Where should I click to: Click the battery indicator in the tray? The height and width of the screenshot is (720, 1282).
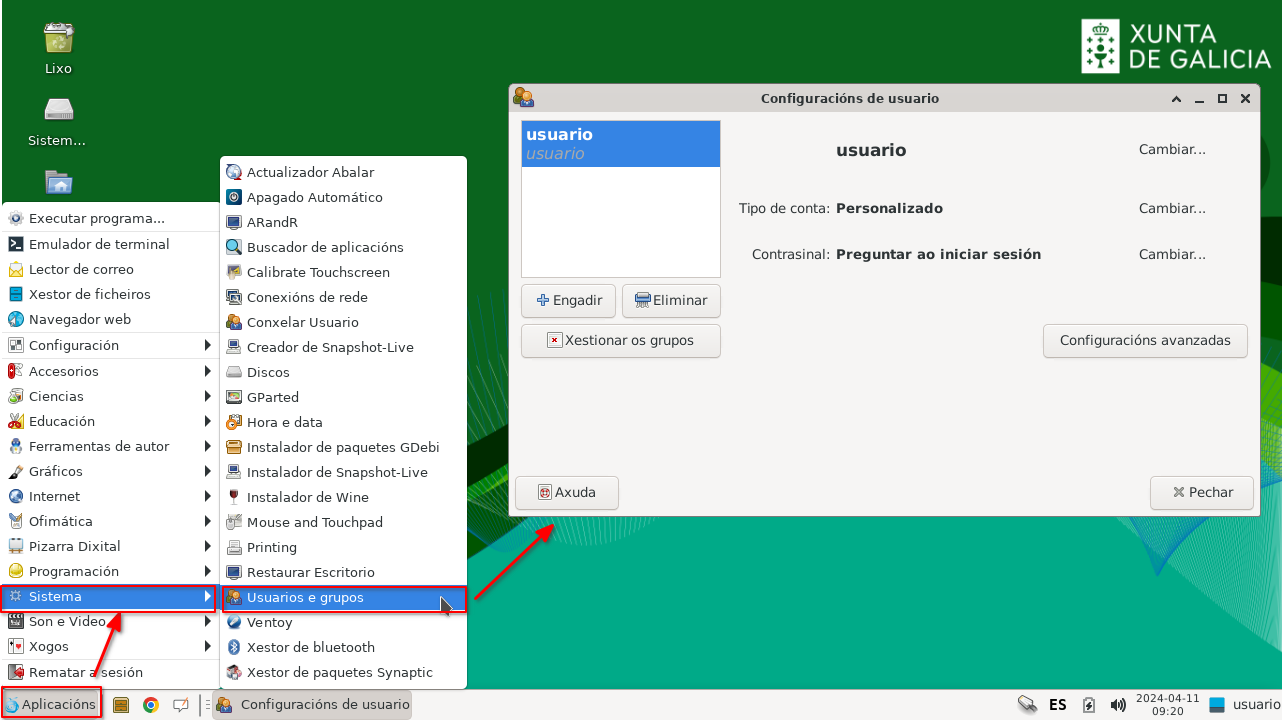point(1087,705)
